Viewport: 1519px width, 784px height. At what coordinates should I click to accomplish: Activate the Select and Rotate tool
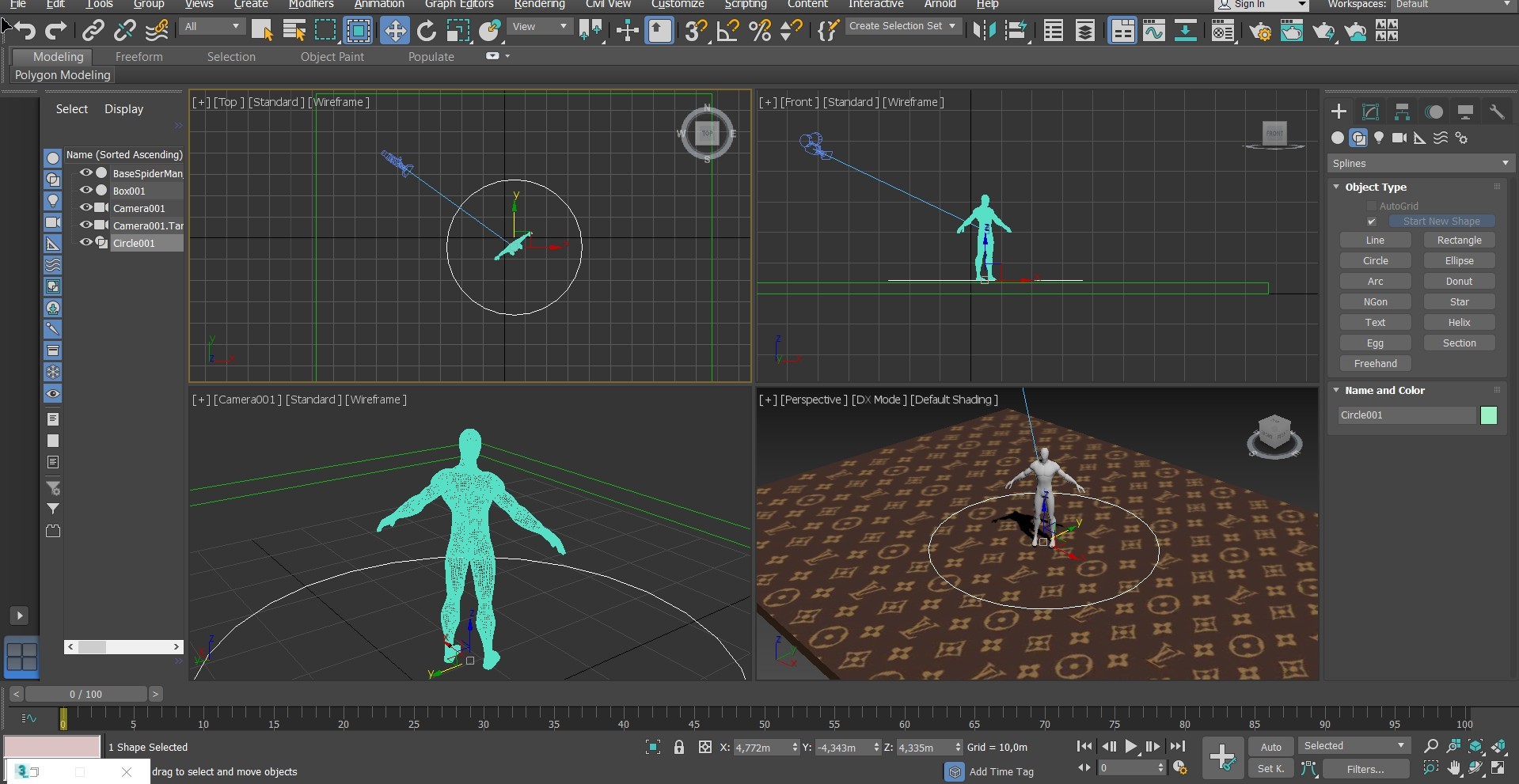(427, 31)
